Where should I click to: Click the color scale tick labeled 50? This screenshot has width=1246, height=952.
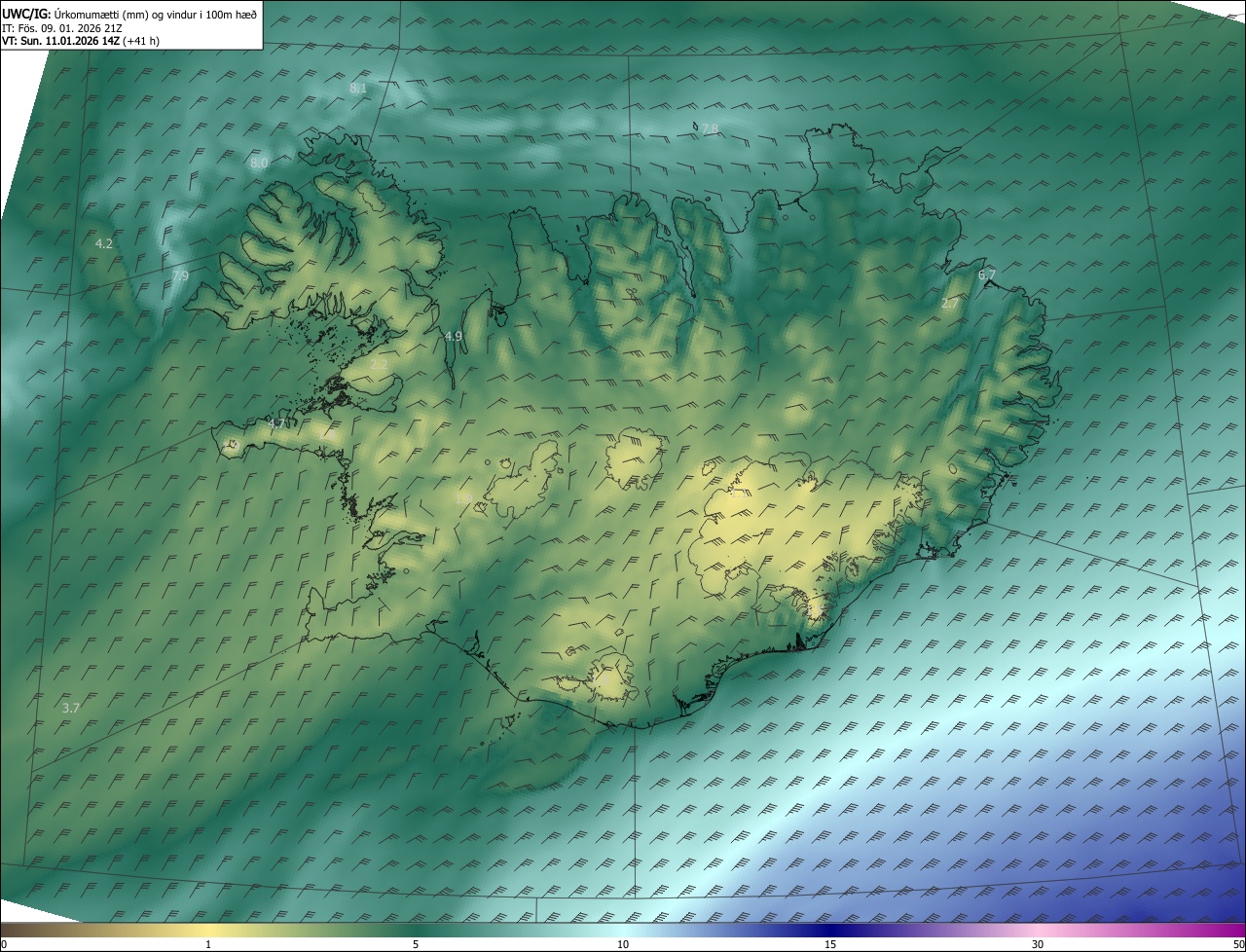tap(1238, 945)
